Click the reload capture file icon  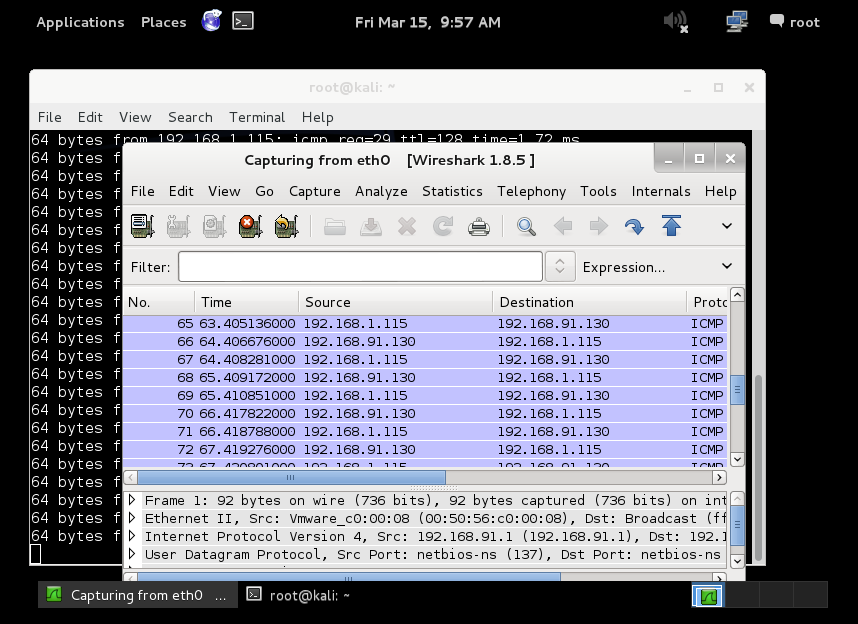coord(443,226)
